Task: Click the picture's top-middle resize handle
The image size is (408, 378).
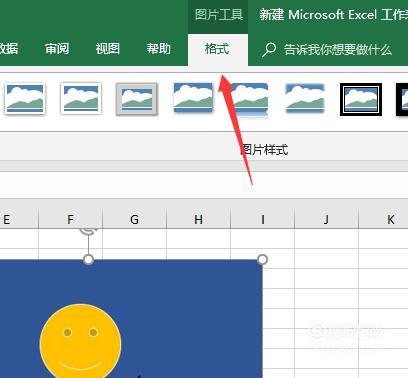Action: coord(88,259)
